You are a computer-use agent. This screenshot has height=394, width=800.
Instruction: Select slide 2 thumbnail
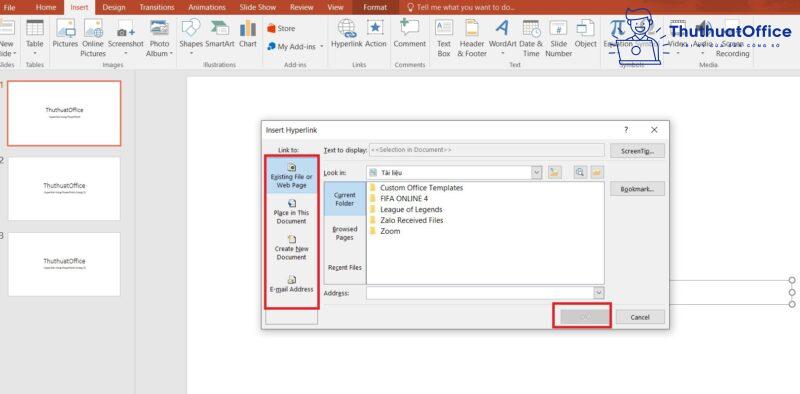click(64, 188)
